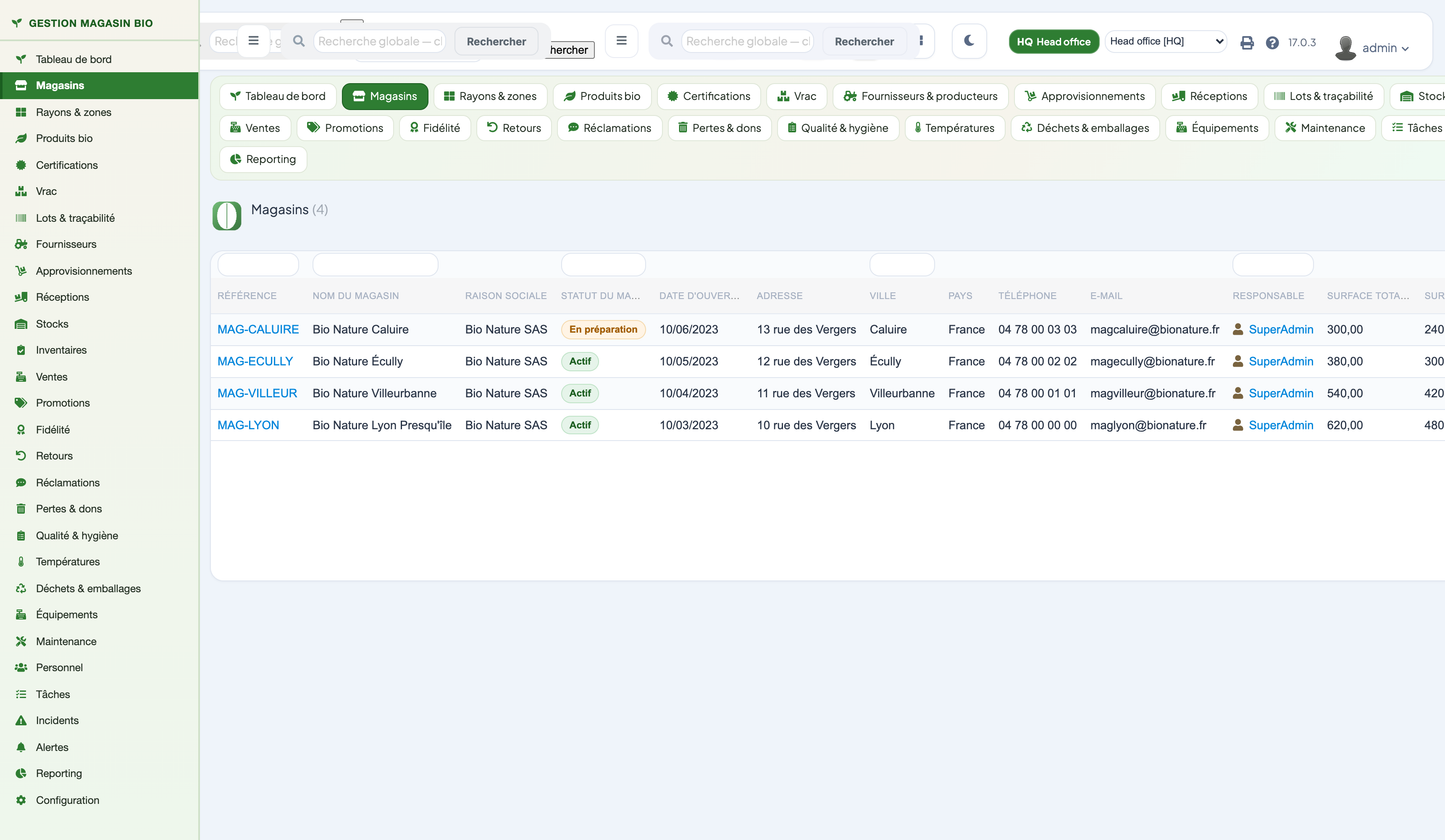The height and width of the screenshot is (840, 1445).
Task: Open Températures in the left sidebar
Action: [99, 562]
